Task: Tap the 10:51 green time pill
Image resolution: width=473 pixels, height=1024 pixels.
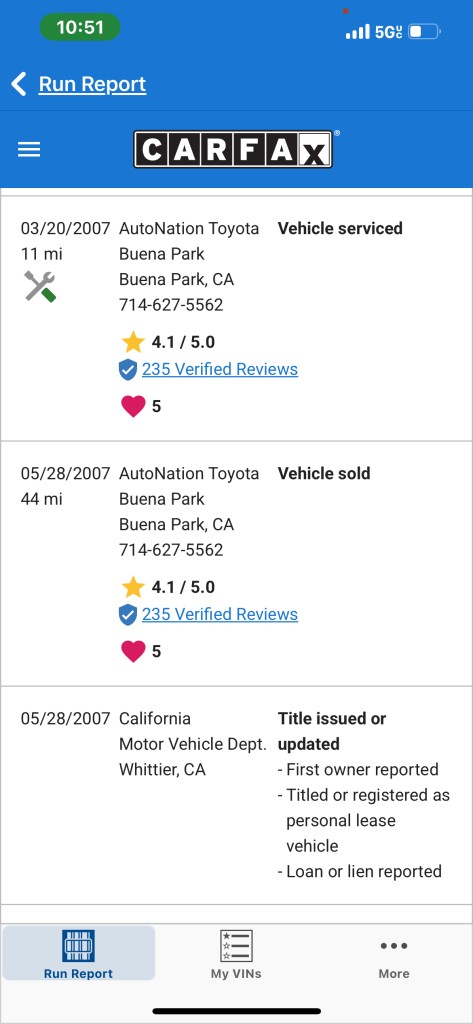Action: pos(80,27)
